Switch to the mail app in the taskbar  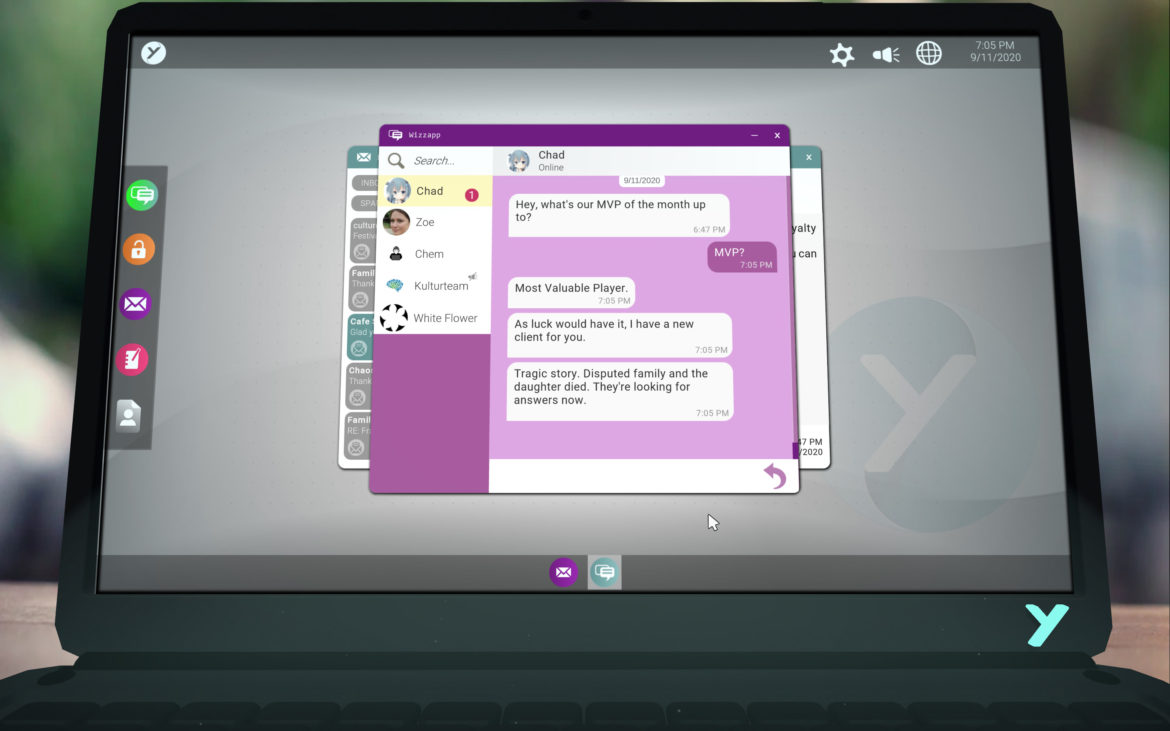coord(564,572)
